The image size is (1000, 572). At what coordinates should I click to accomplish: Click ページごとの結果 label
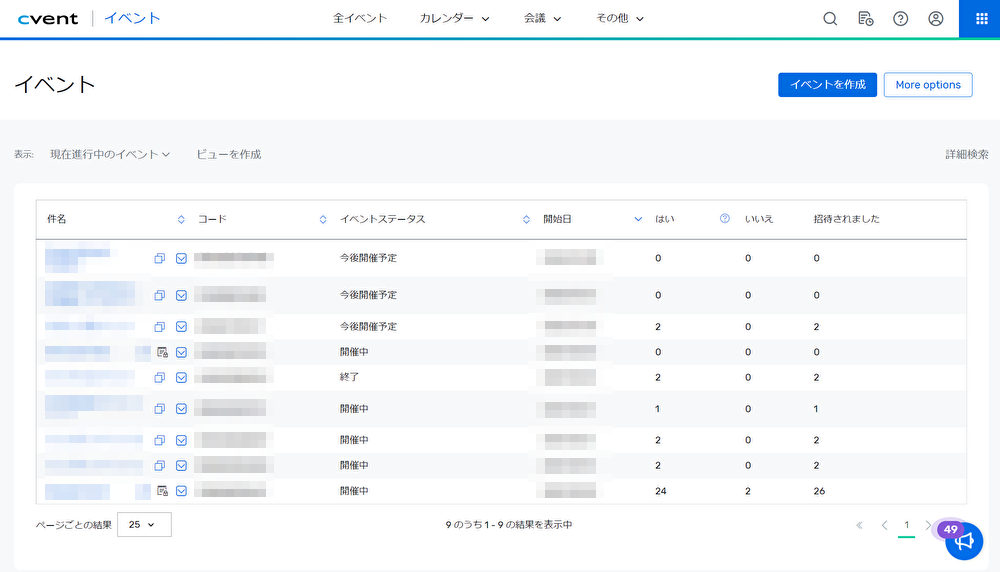73,525
